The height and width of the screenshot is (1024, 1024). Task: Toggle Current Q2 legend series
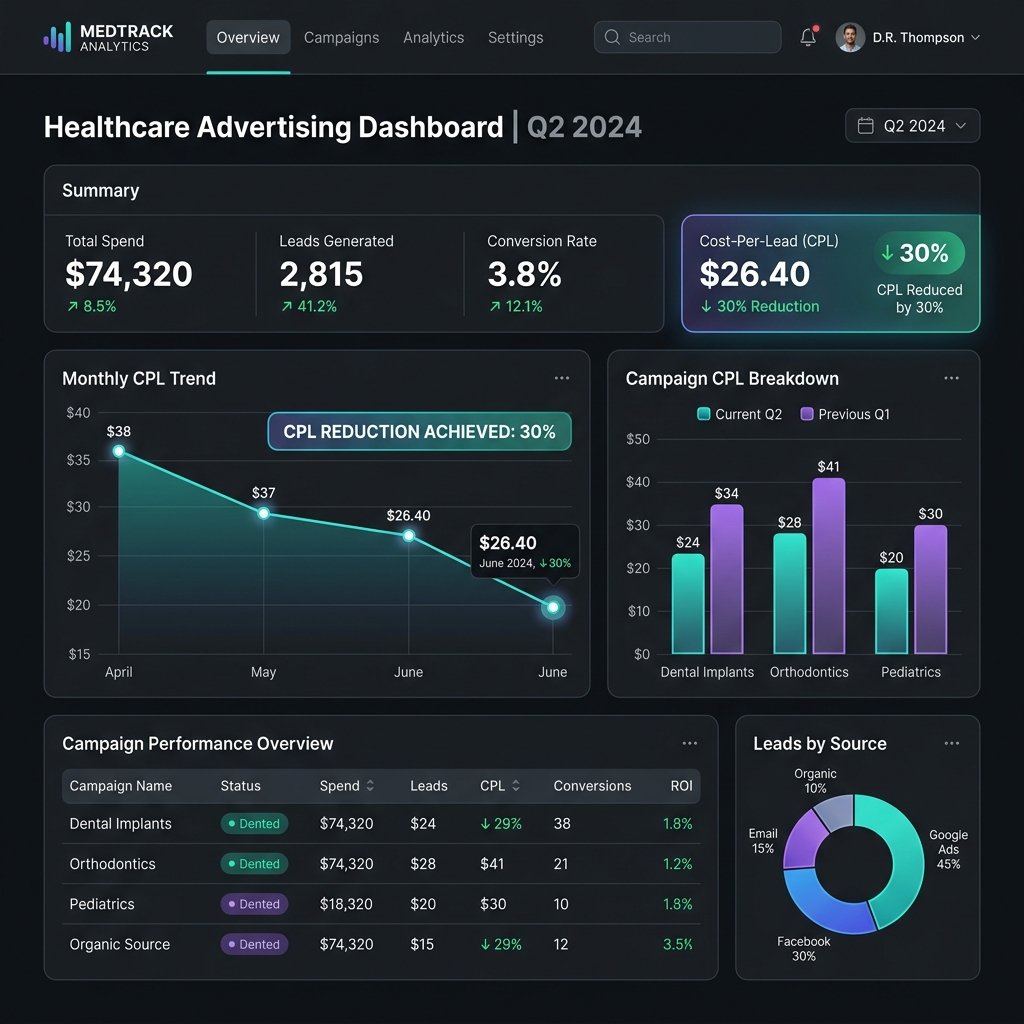coord(739,414)
